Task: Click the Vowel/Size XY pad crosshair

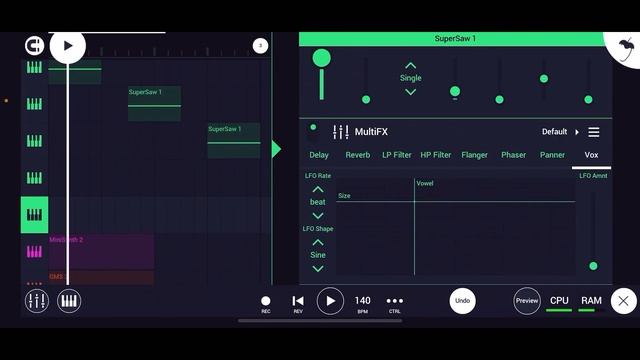Action: coord(414,202)
